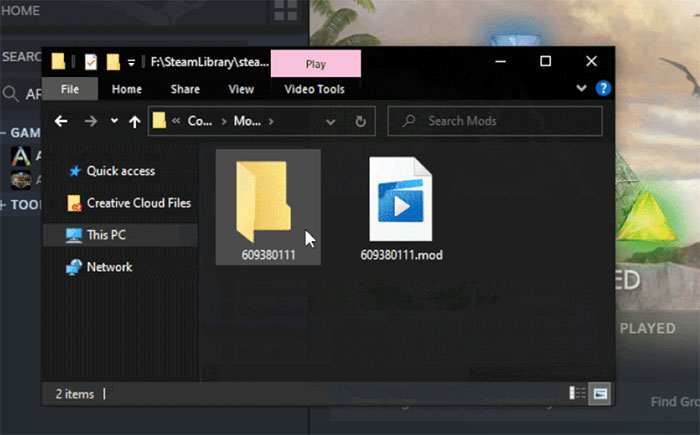700x435 pixels.
Task: Open the File menu
Action: [x=70, y=89]
